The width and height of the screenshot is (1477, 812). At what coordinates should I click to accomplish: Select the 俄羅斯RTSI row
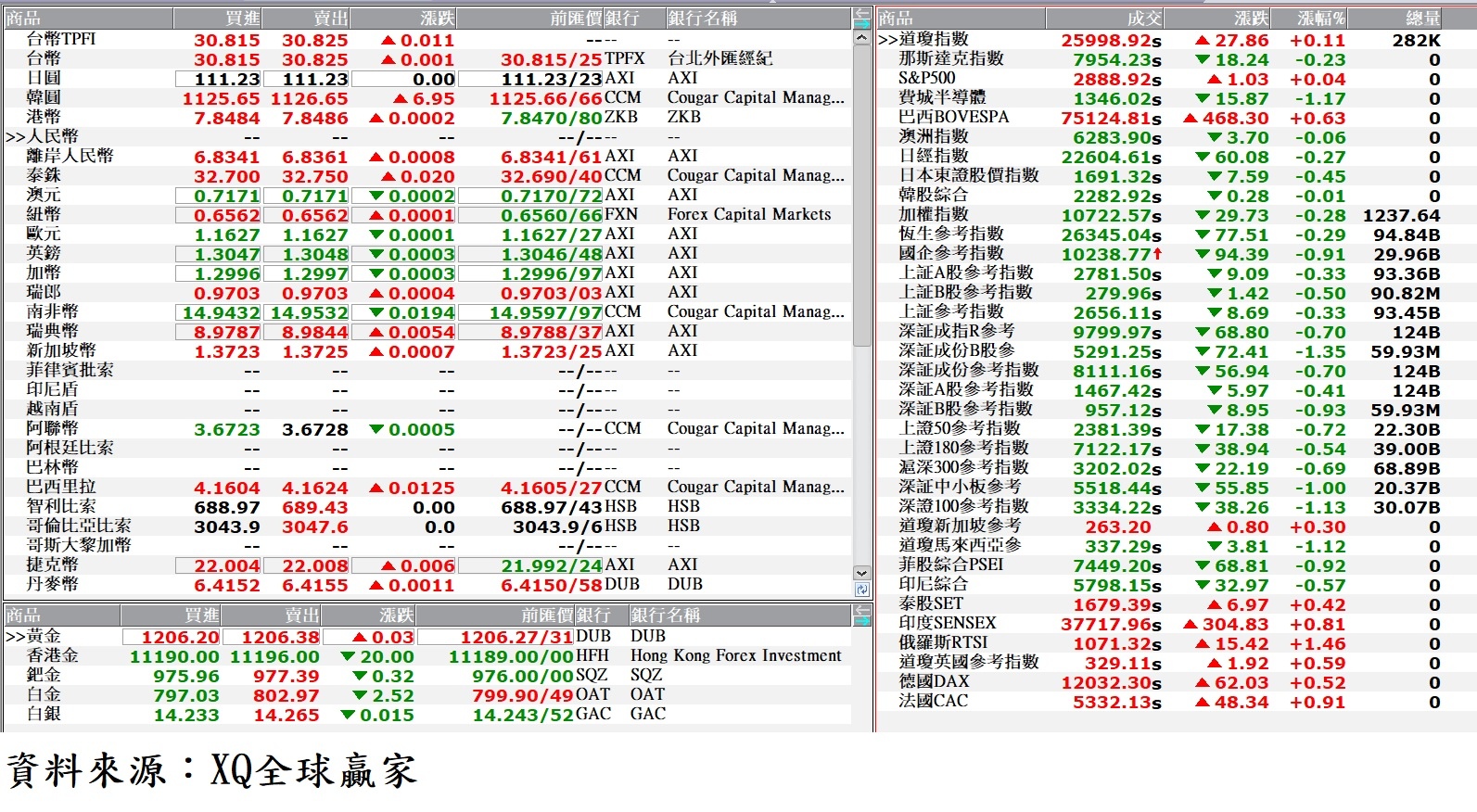1177,642
